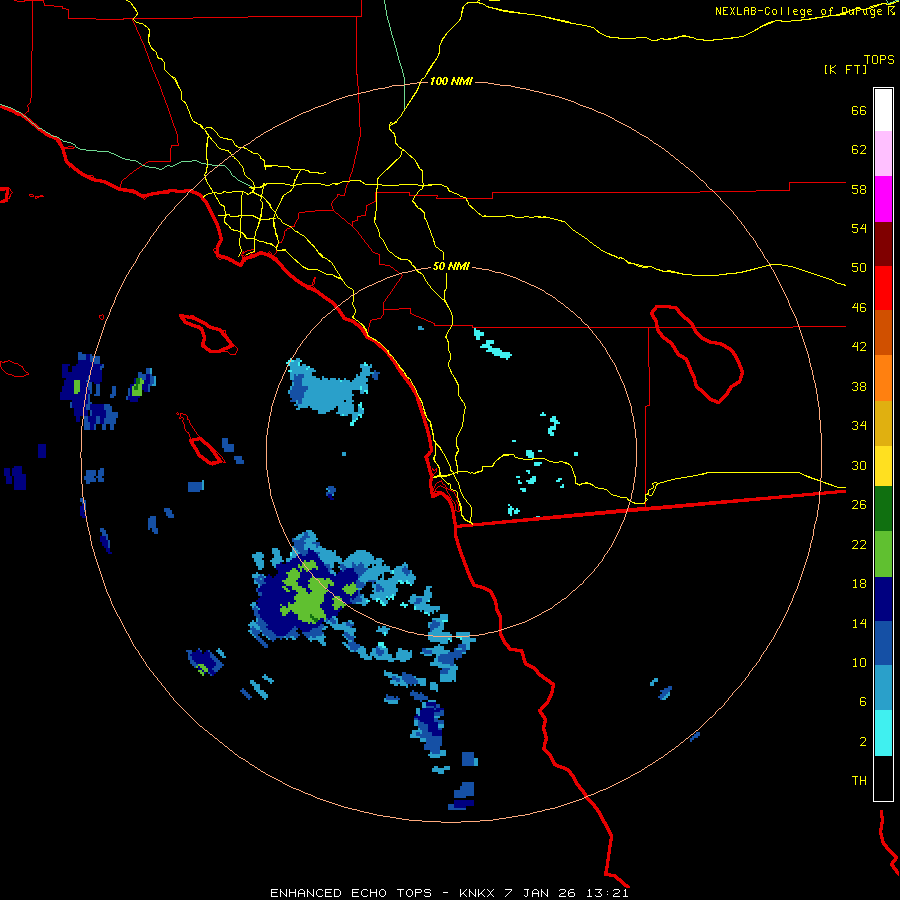Click the 42 legend value
Image resolution: width=900 pixels, height=900 pixels.
(859, 347)
